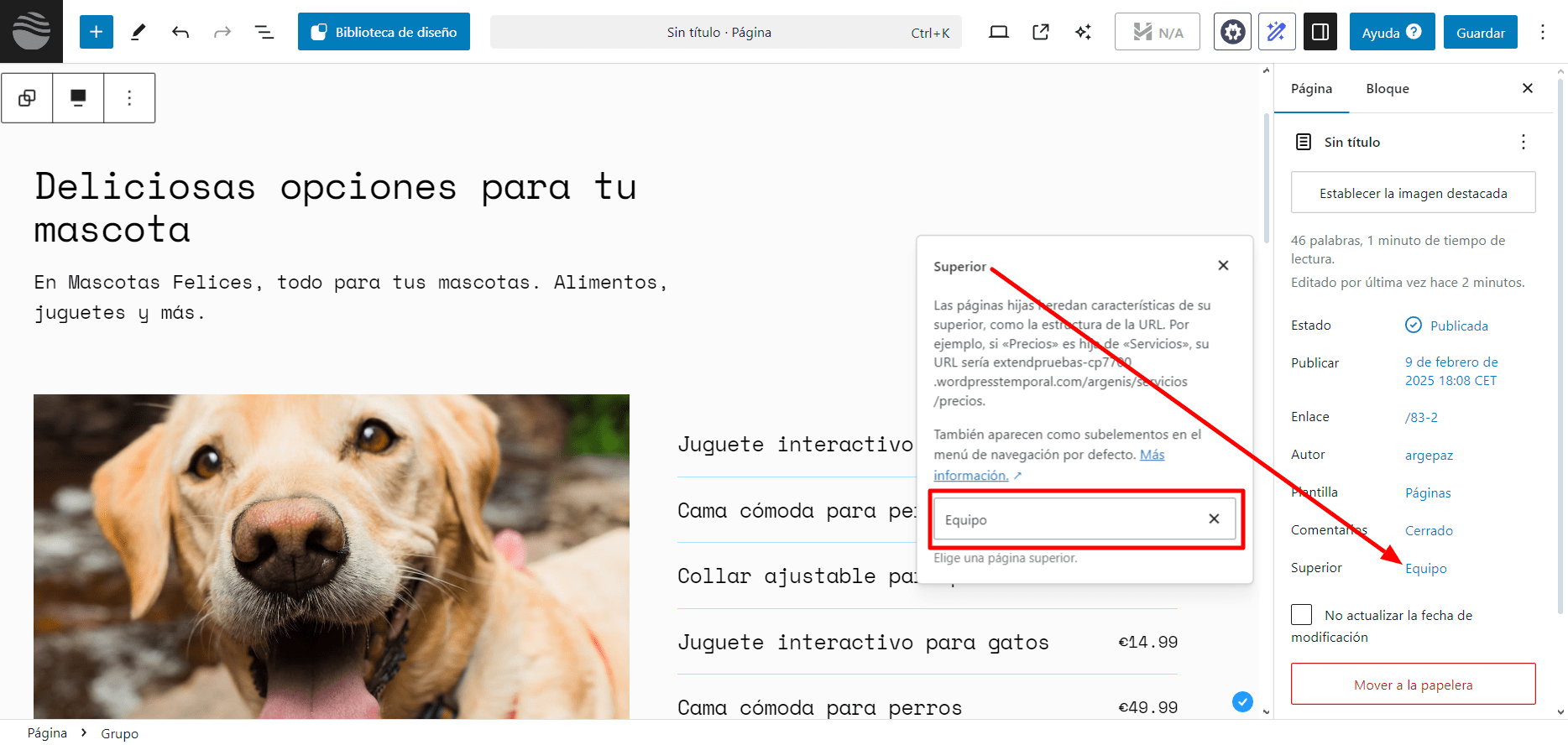Image resolution: width=1568 pixels, height=745 pixels.
Task: Select the Deliciosas opciones heading
Action: tap(335, 207)
